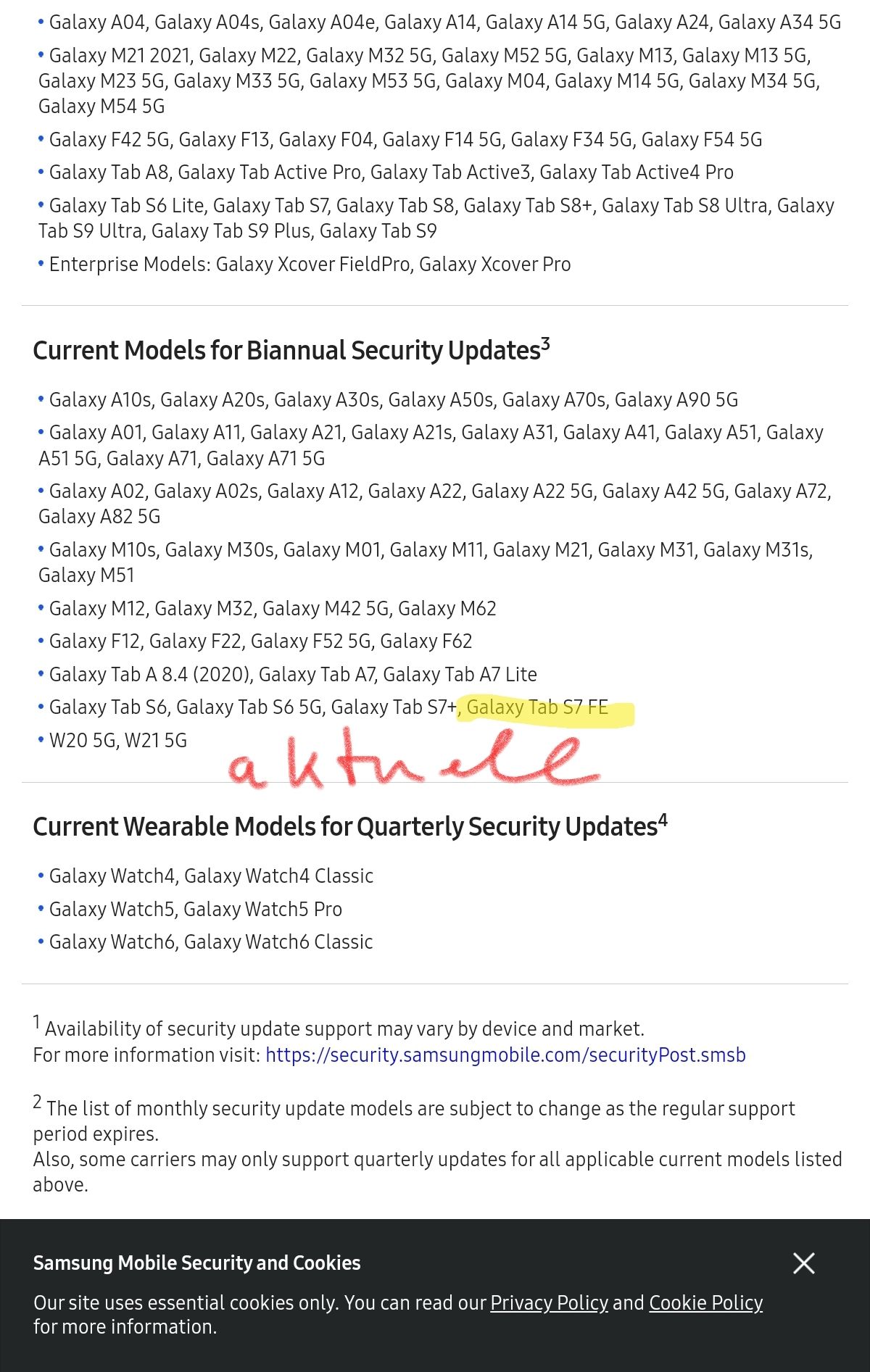Click the Samsung Mobile Security and Cookies title

(x=196, y=1263)
